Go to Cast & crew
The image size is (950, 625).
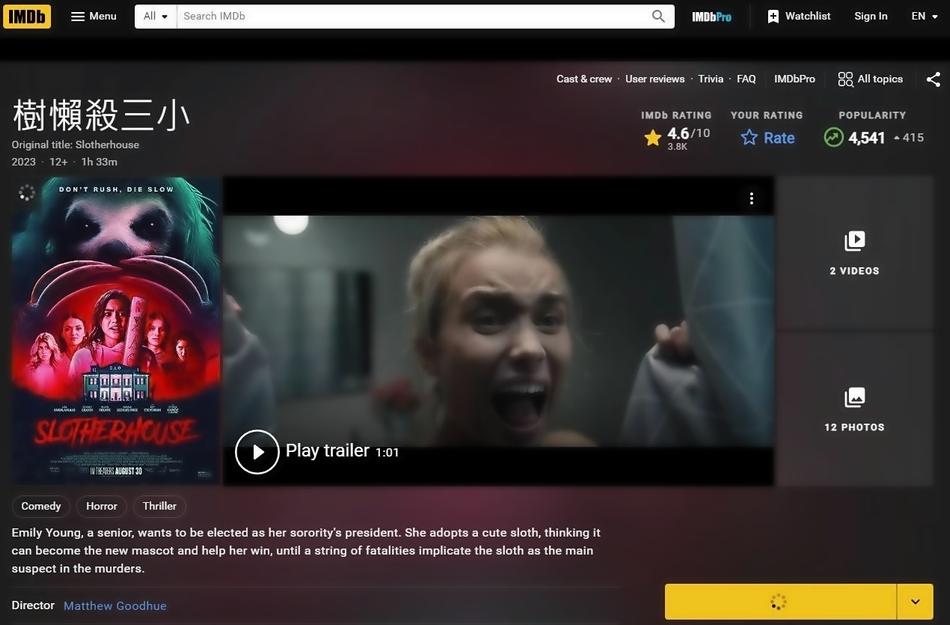point(584,79)
